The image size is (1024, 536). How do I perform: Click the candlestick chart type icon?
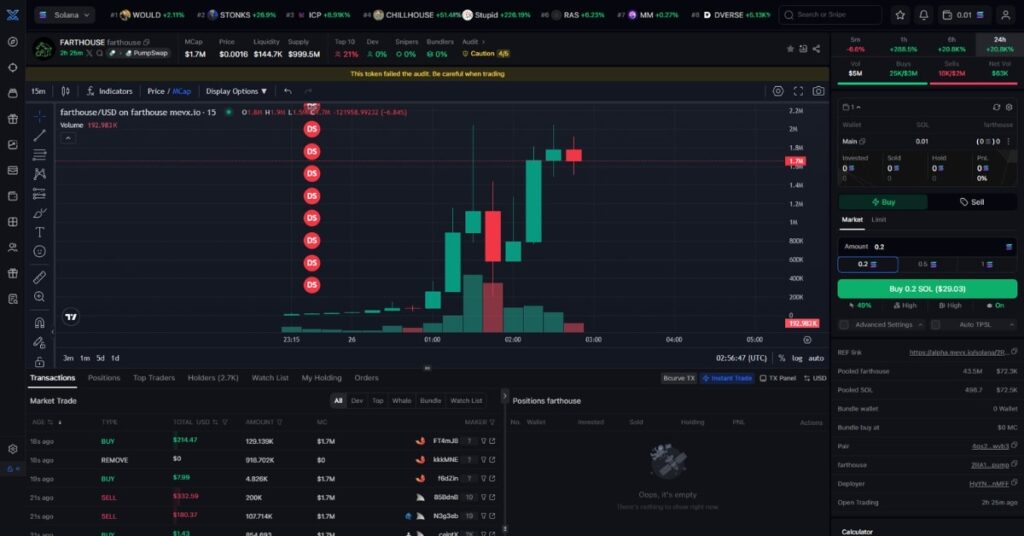[x=65, y=91]
